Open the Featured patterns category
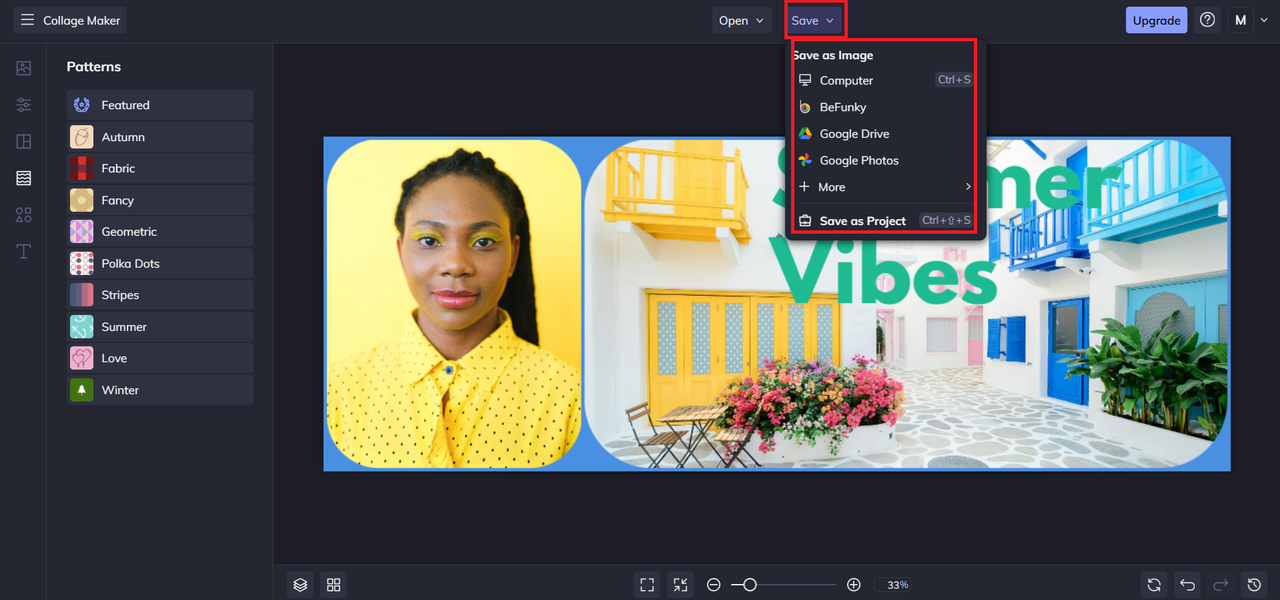 [160, 105]
